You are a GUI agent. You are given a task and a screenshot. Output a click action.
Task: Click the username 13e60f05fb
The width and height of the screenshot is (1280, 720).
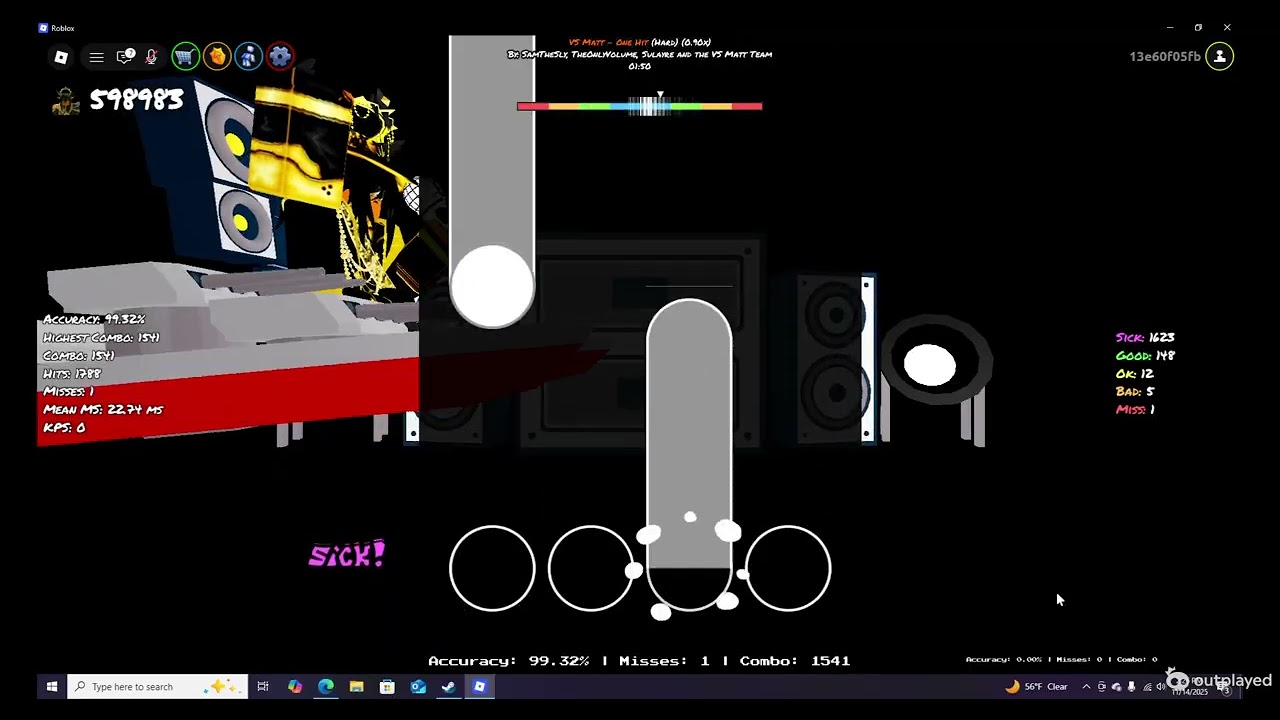click(x=1165, y=57)
